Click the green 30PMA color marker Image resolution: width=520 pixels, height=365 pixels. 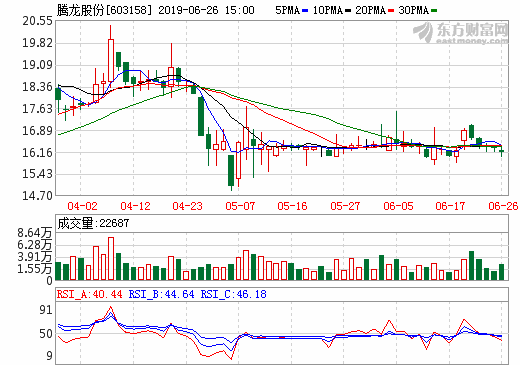[x=434, y=11]
